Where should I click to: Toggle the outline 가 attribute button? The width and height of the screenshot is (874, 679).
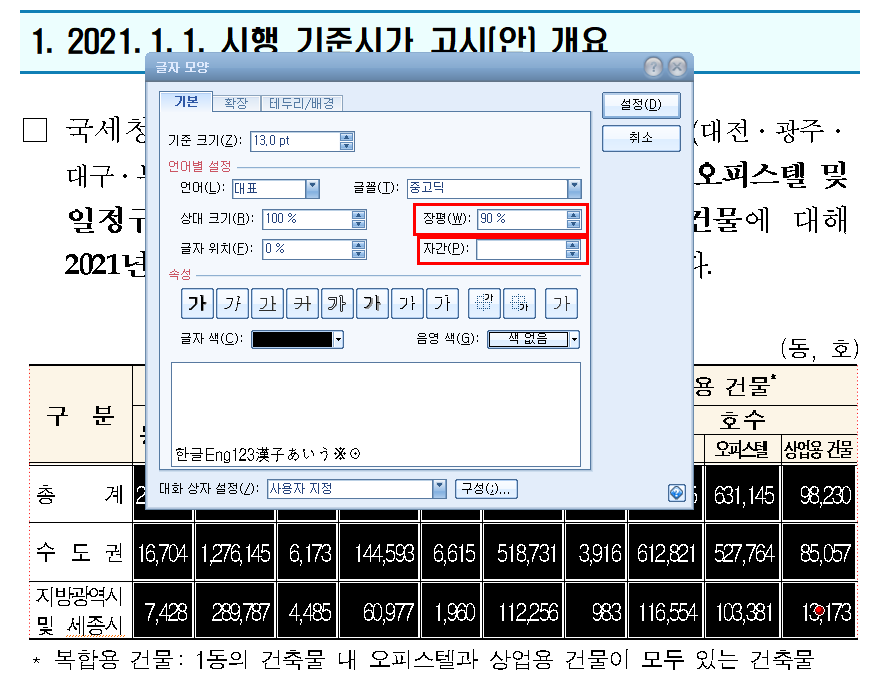coord(337,303)
